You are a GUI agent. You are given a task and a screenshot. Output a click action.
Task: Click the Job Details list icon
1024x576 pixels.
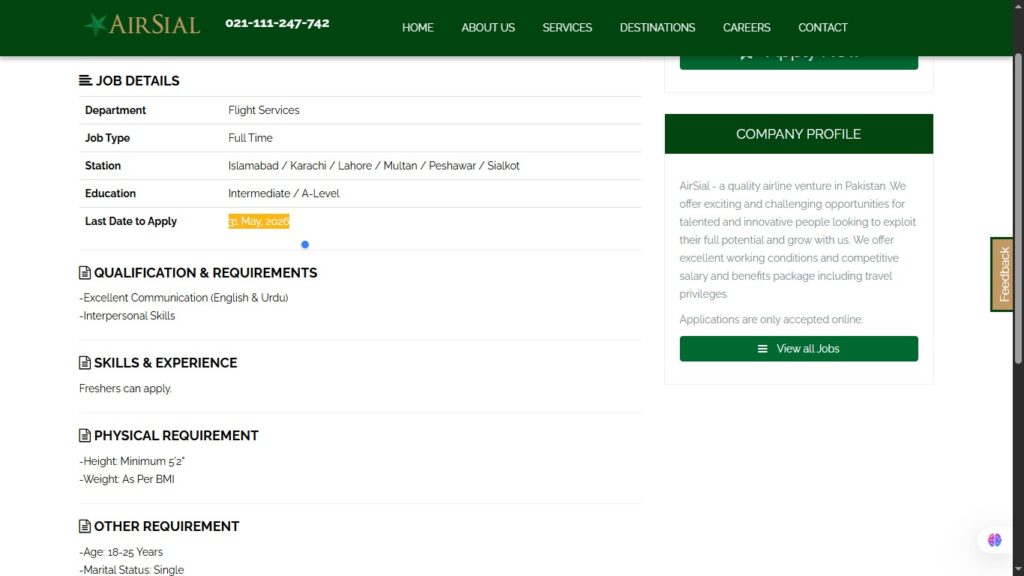[85, 81]
